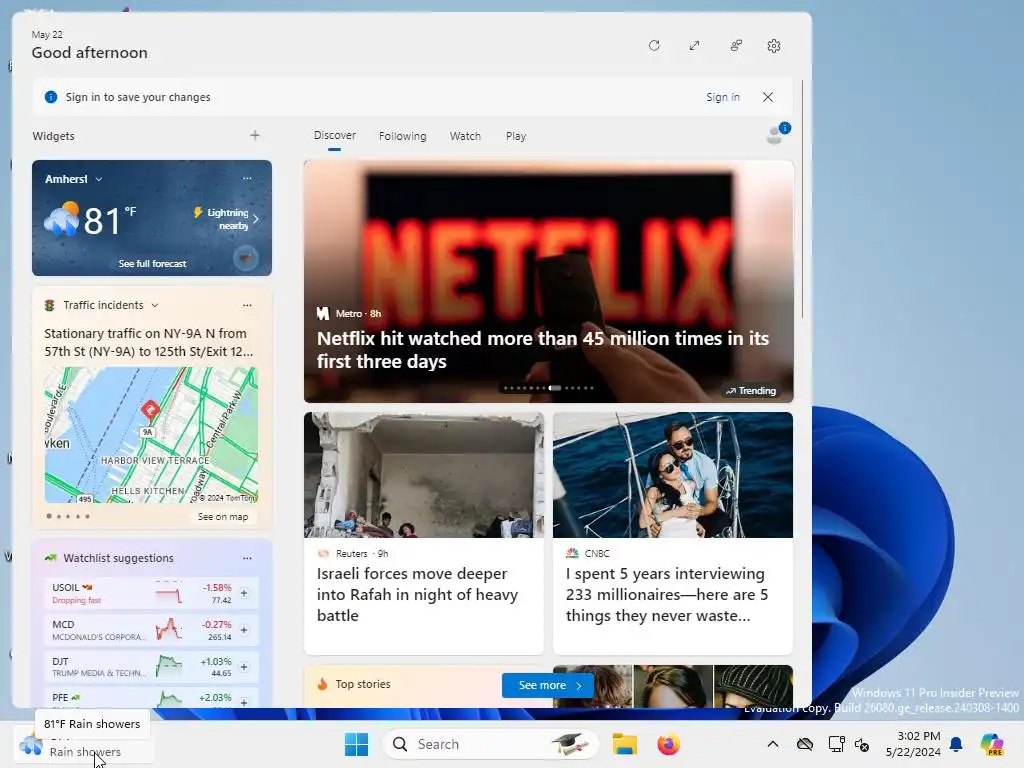Open the Top stories section header
This screenshot has height=768, width=1024.
click(x=362, y=684)
